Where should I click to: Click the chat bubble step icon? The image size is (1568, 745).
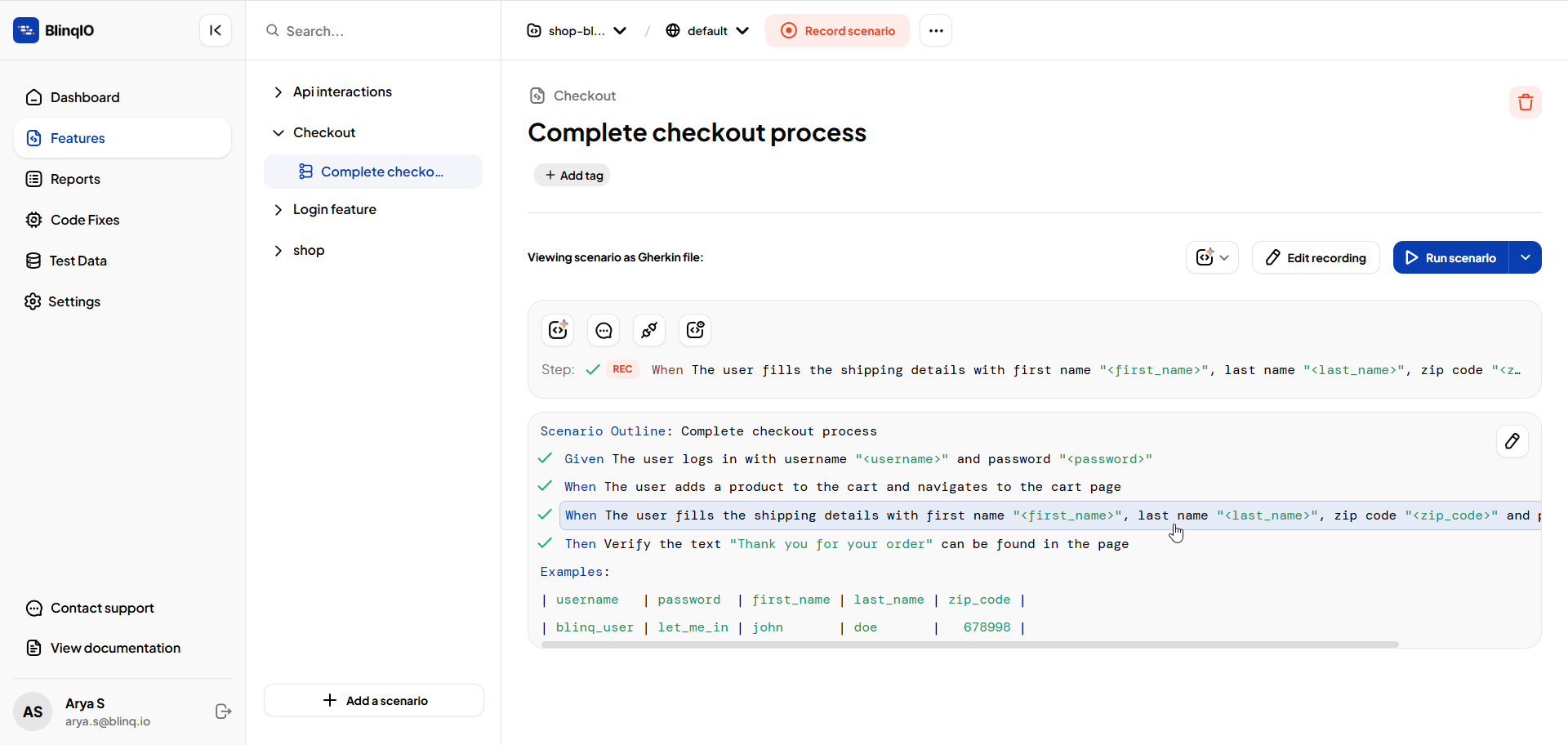(x=604, y=330)
